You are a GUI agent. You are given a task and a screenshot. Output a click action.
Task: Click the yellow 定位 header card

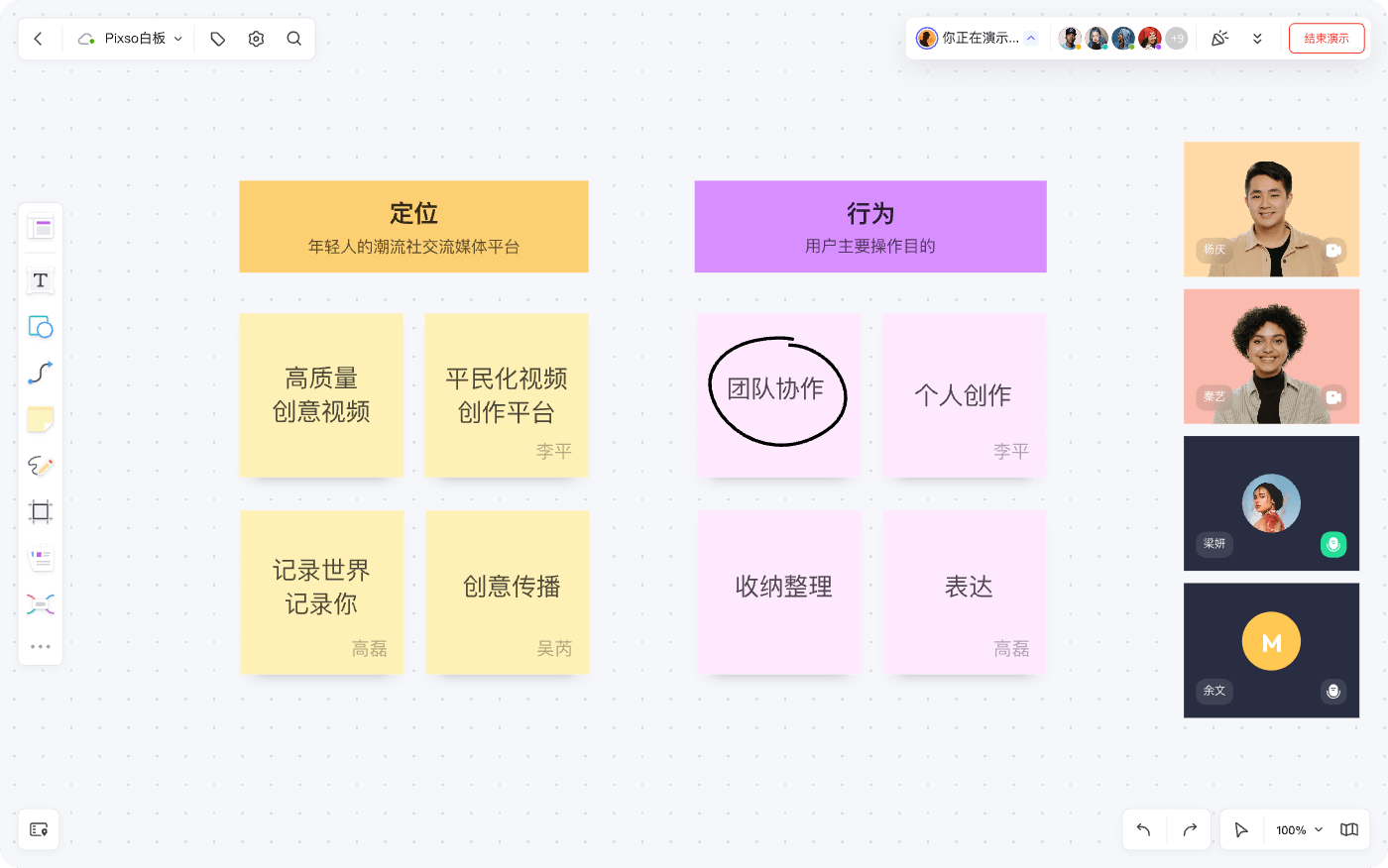(x=413, y=226)
